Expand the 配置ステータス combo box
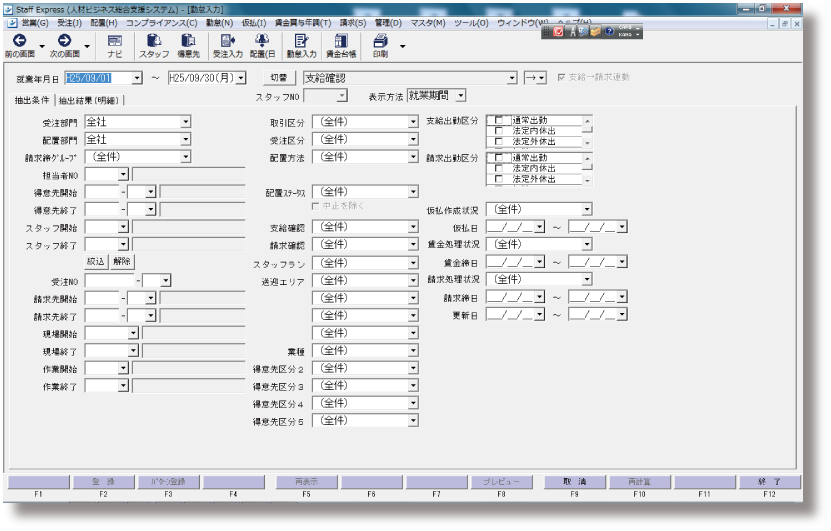The width and height of the screenshot is (831, 531). [413, 192]
